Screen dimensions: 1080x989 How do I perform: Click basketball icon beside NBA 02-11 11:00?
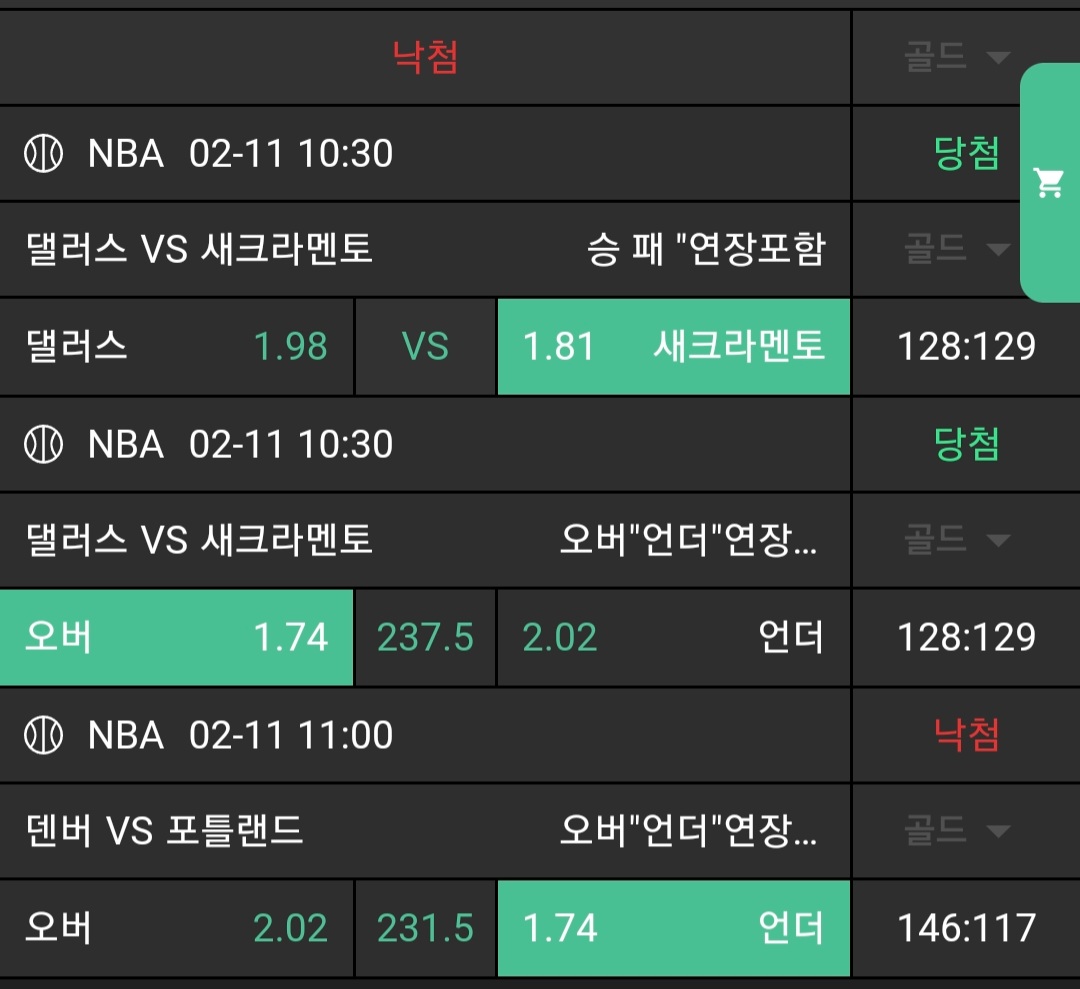(x=43, y=736)
